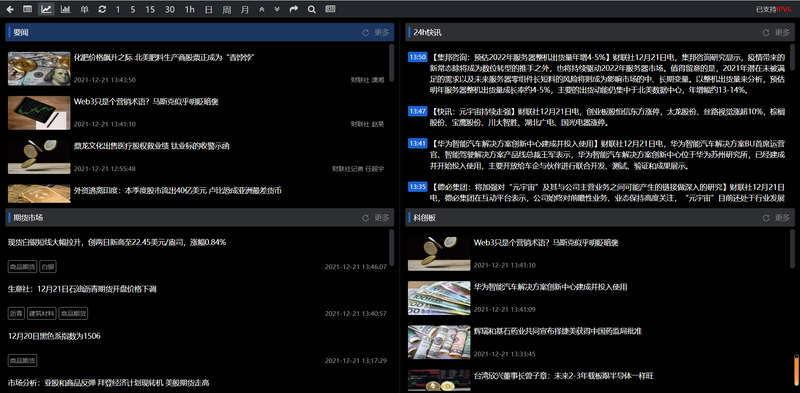Open fertilizer price article thumbnail in 要闻
This screenshot has height=393, width=800.
(39, 68)
